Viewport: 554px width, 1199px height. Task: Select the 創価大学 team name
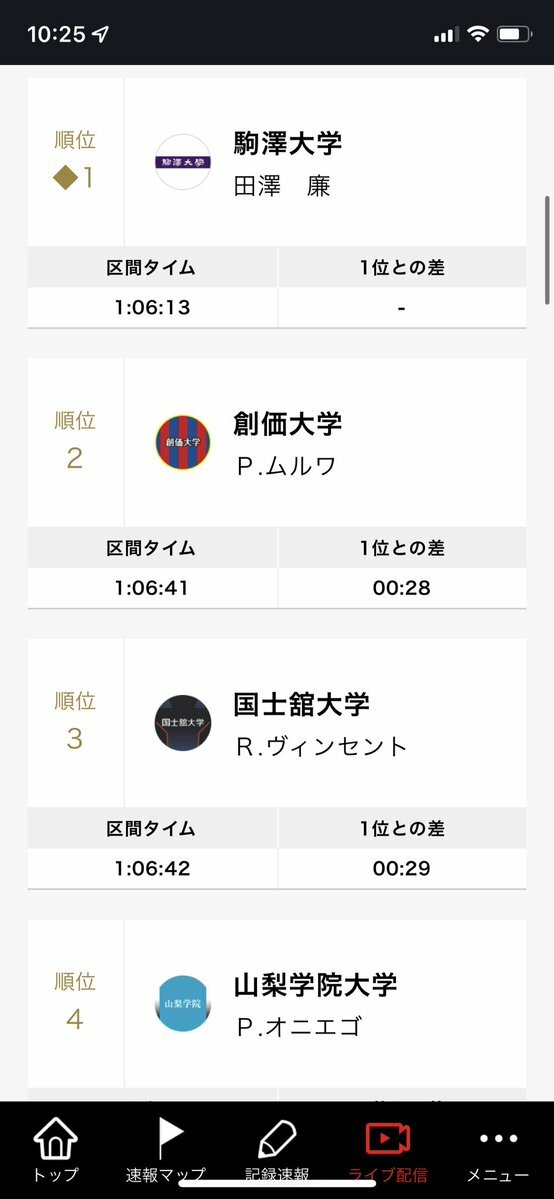288,423
